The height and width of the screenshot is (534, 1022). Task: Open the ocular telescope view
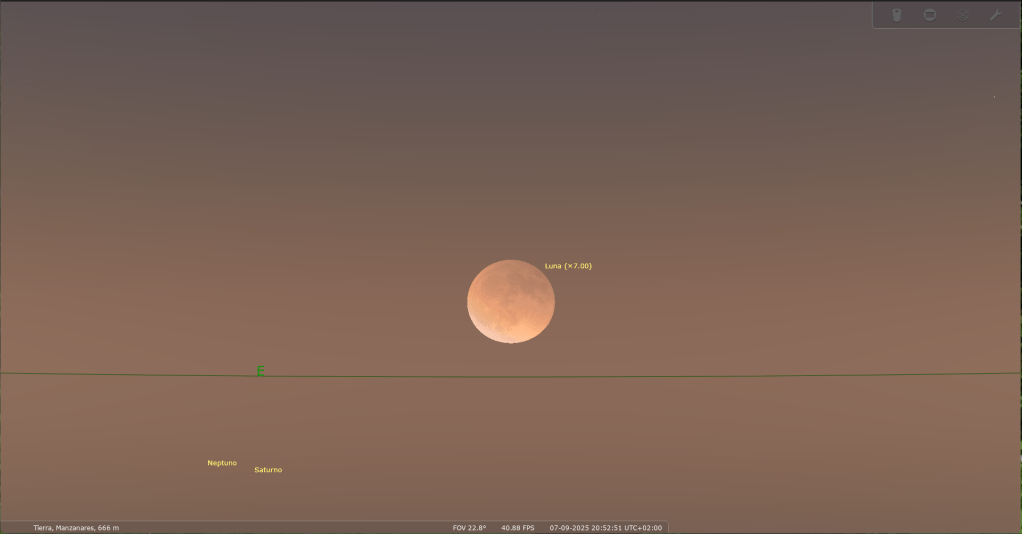coord(897,15)
